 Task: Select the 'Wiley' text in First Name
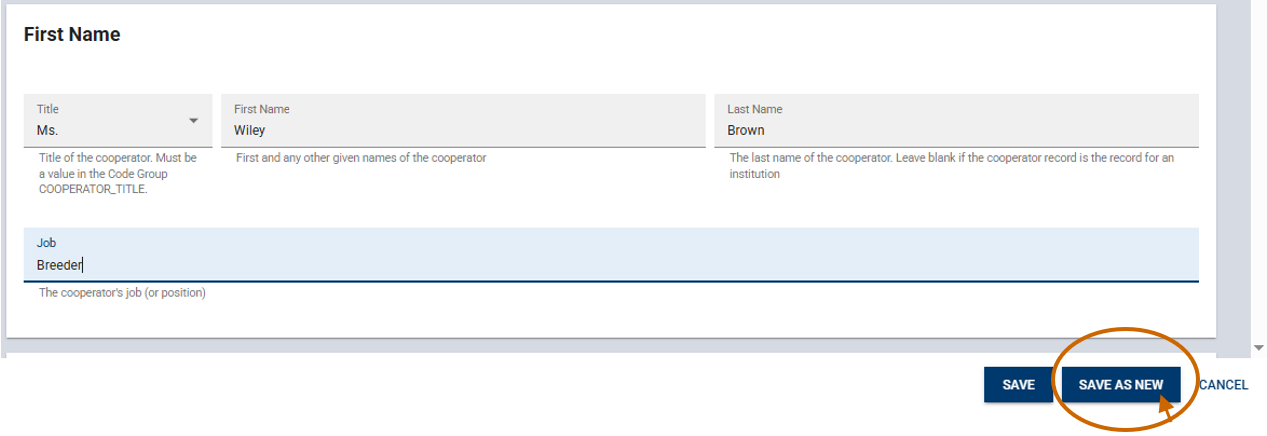click(249, 130)
